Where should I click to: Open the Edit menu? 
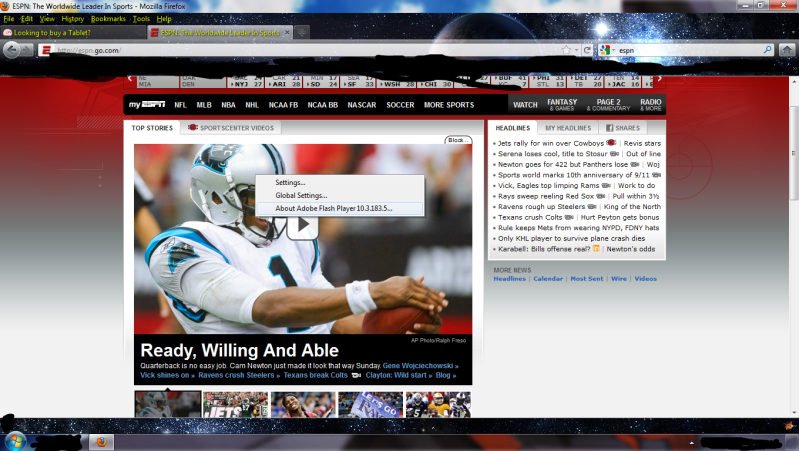pos(26,19)
